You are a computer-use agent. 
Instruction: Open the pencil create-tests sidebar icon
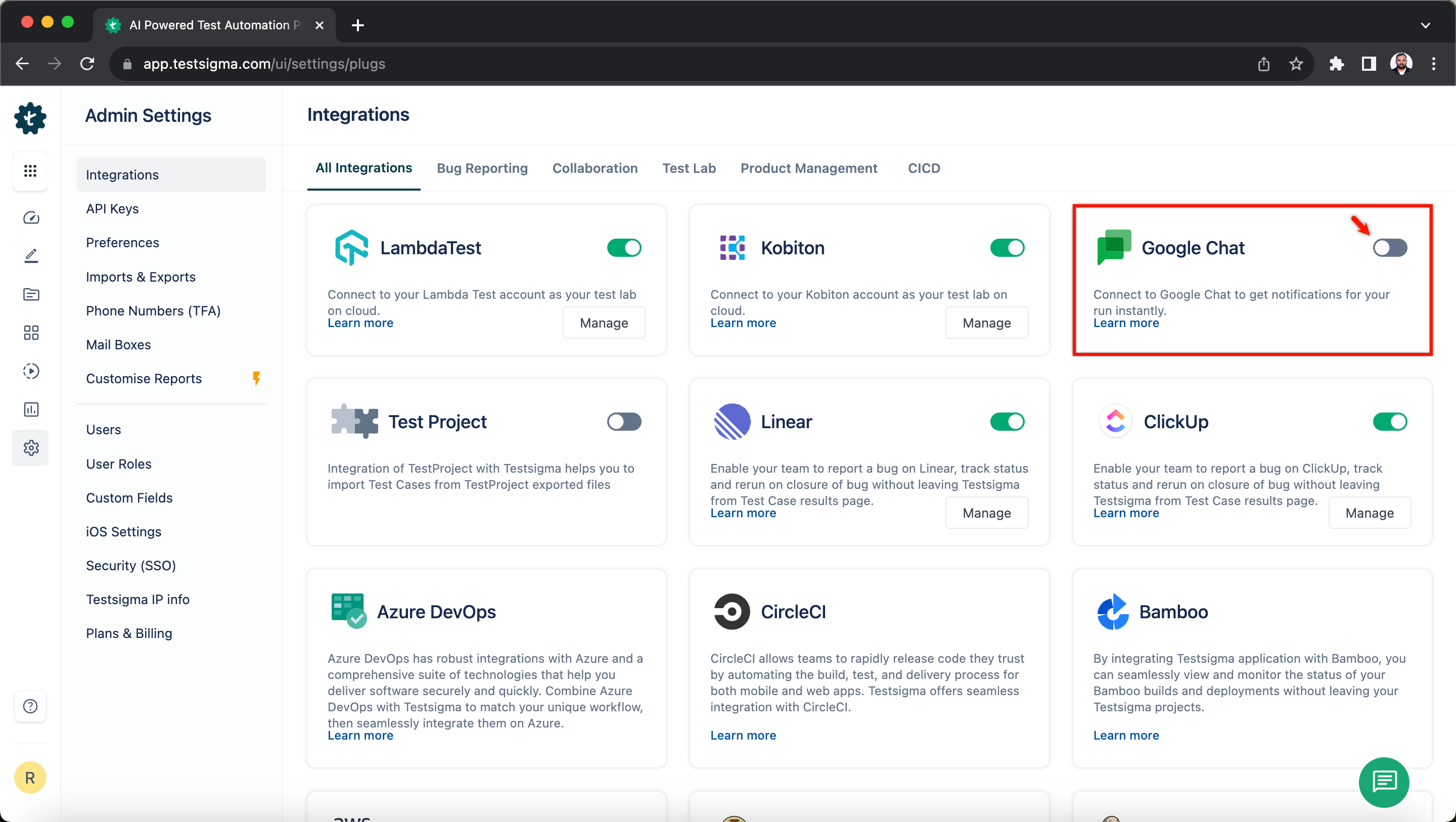pyautogui.click(x=30, y=255)
